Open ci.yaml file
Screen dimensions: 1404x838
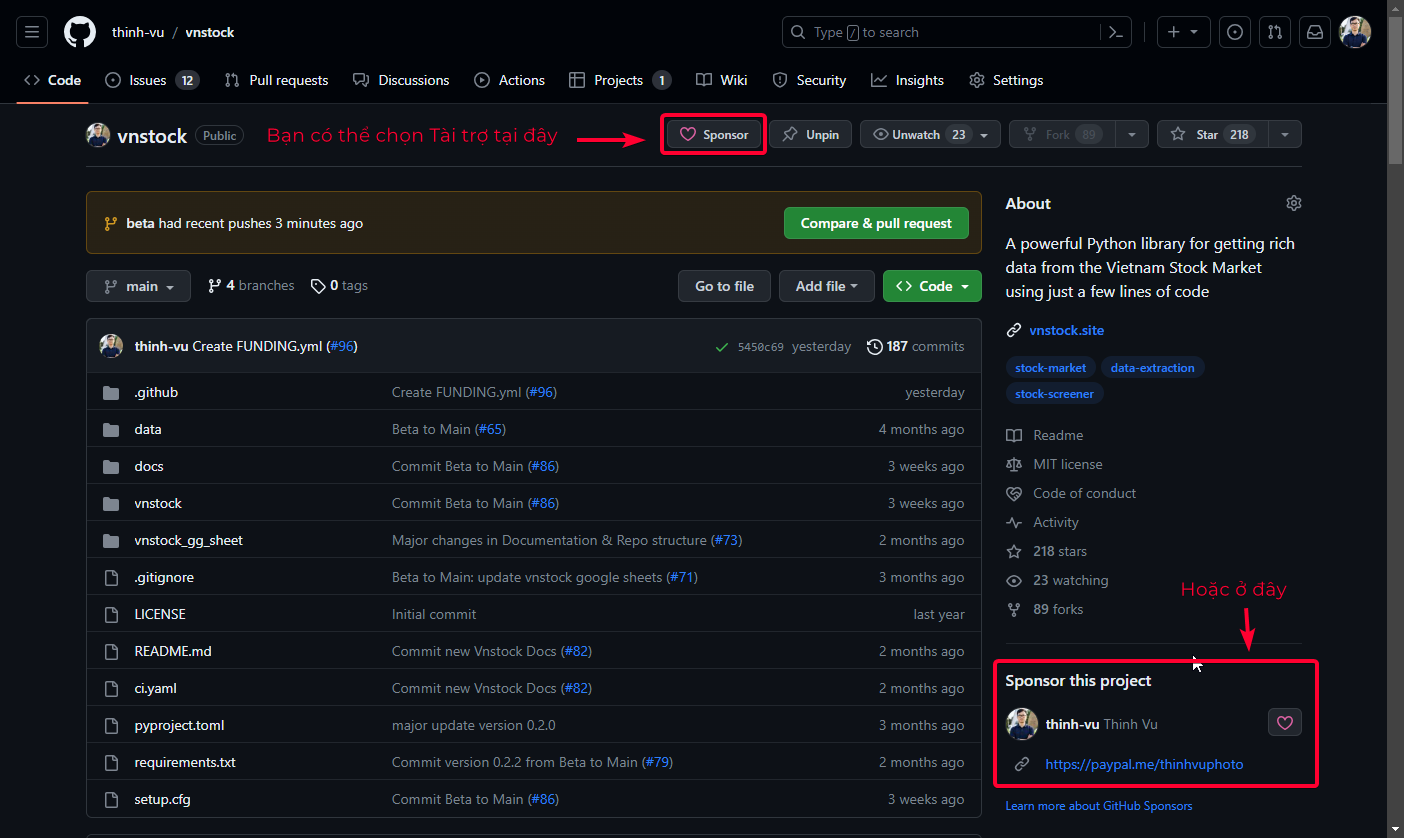coord(155,688)
